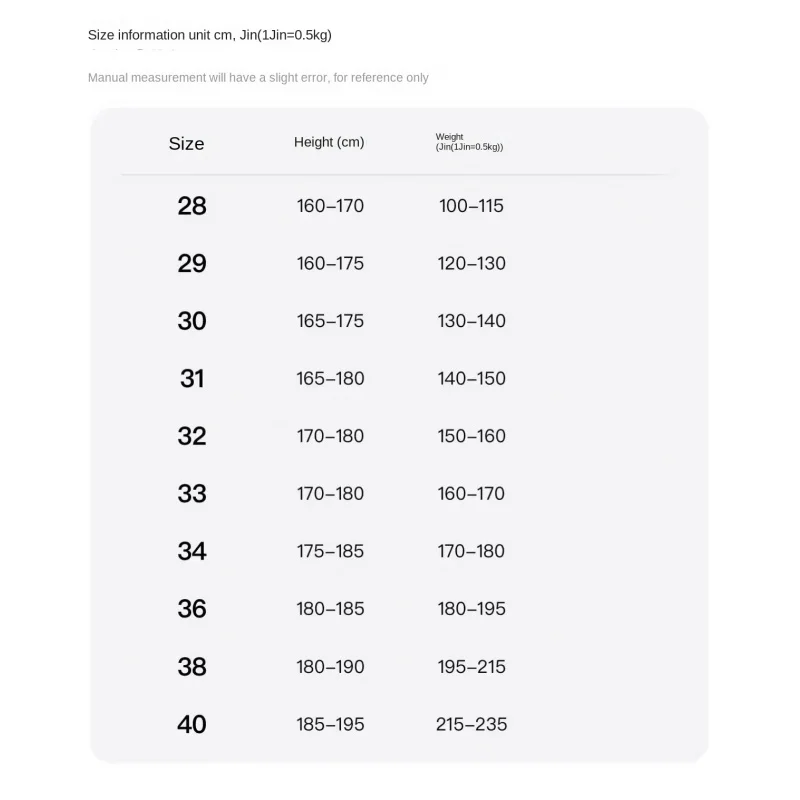Click the 215–235 weight value

coord(471,724)
